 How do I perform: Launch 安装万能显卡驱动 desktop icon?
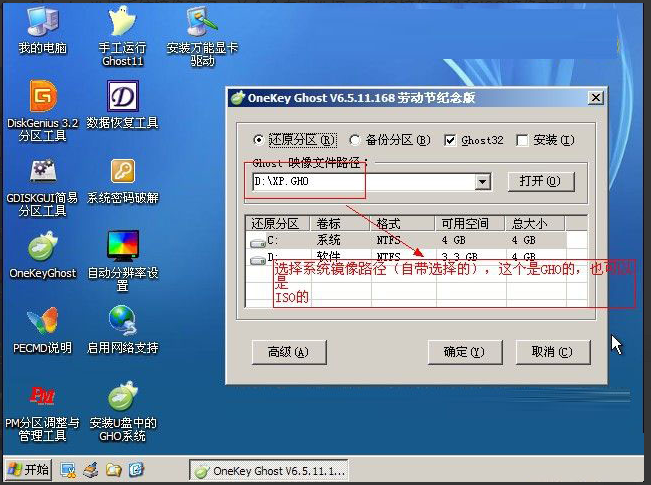pyautogui.click(x=203, y=22)
